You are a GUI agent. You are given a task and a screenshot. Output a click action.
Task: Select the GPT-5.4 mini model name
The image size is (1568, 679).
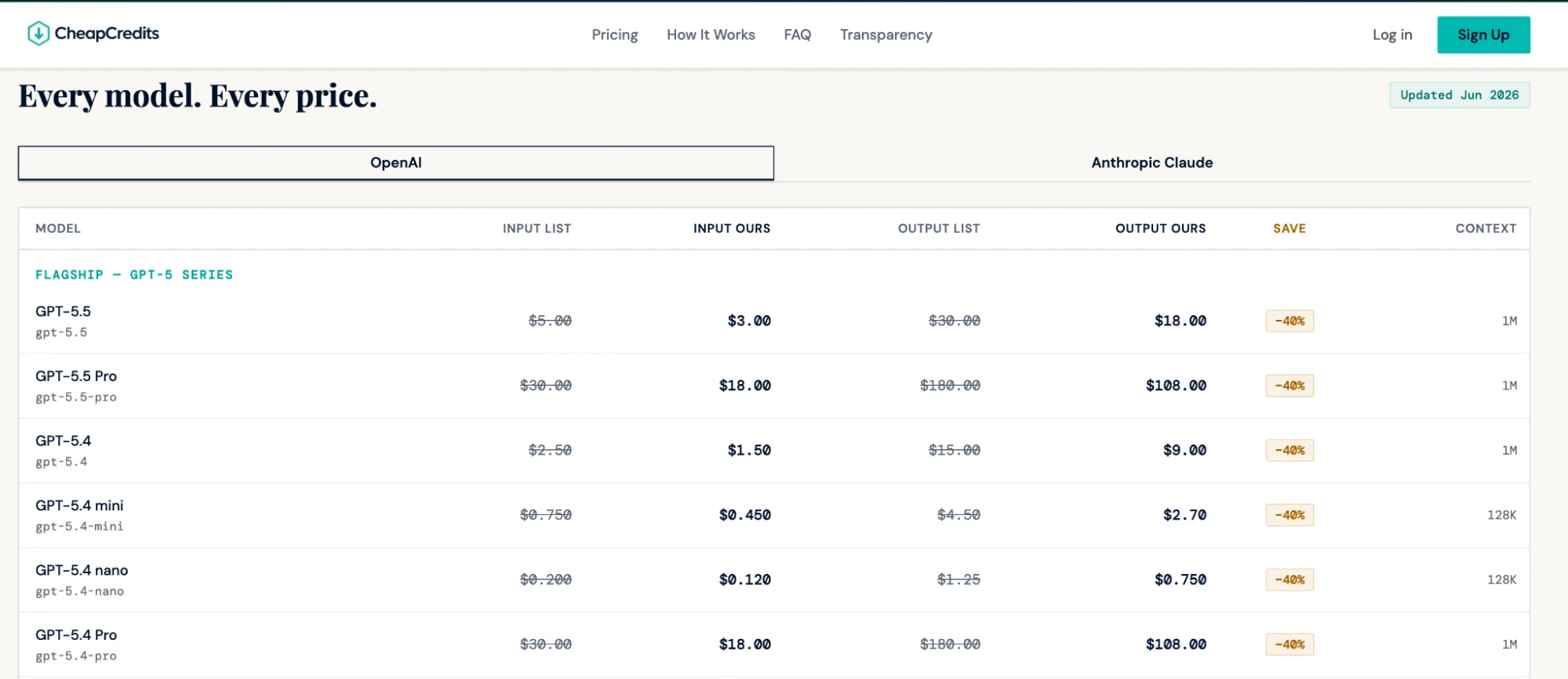(79, 505)
